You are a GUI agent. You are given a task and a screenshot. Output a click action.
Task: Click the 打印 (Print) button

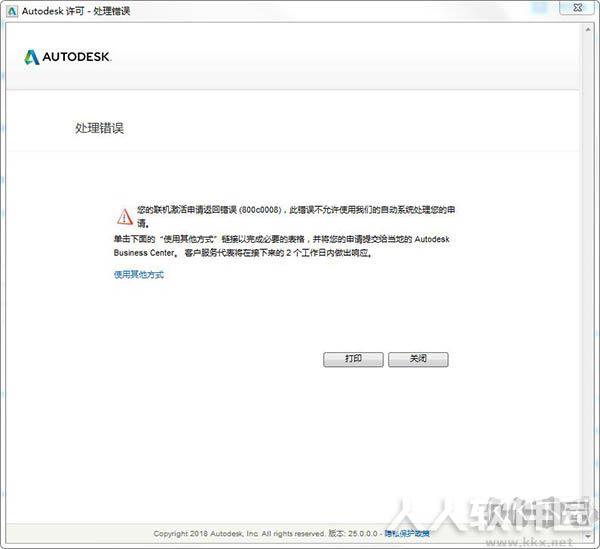(x=353, y=359)
